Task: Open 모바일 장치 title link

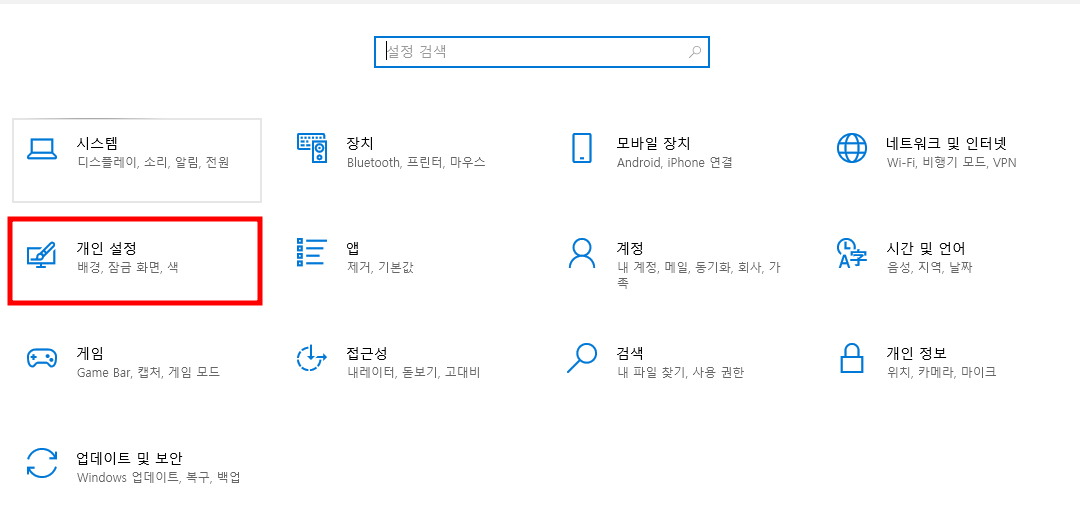Action: pos(653,143)
